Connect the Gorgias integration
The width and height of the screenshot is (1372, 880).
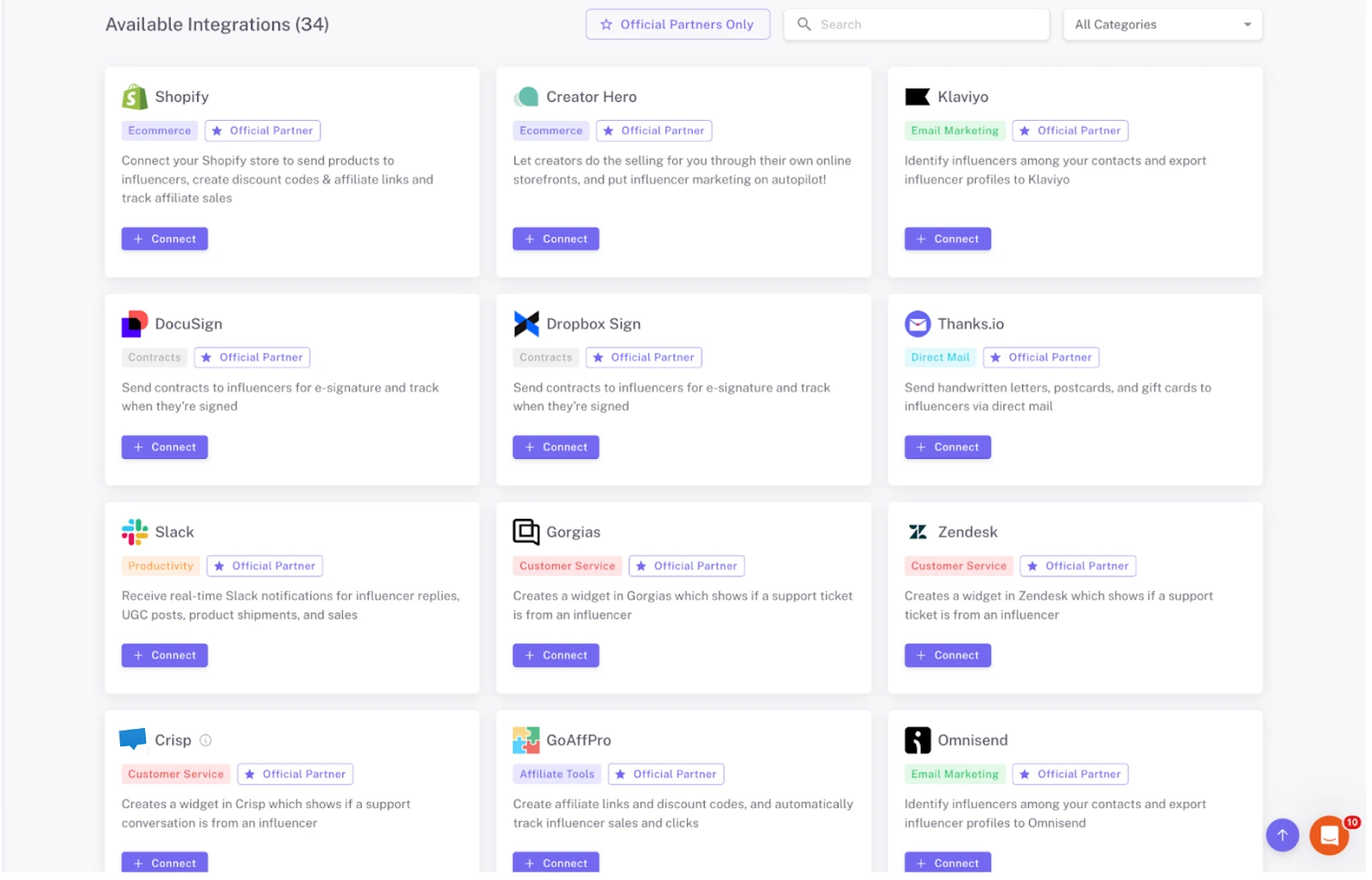tap(556, 656)
